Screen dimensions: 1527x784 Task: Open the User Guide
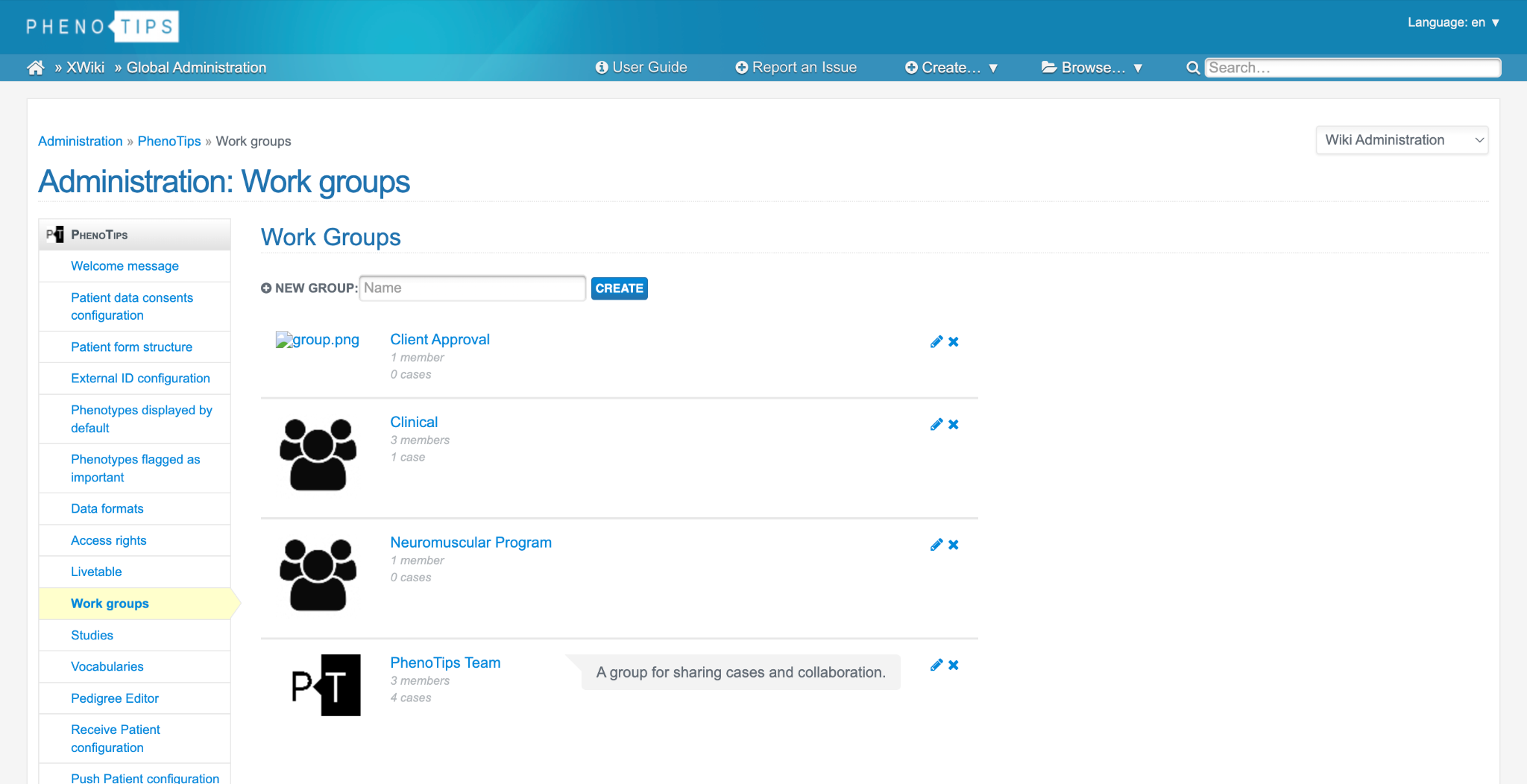[x=641, y=68]
